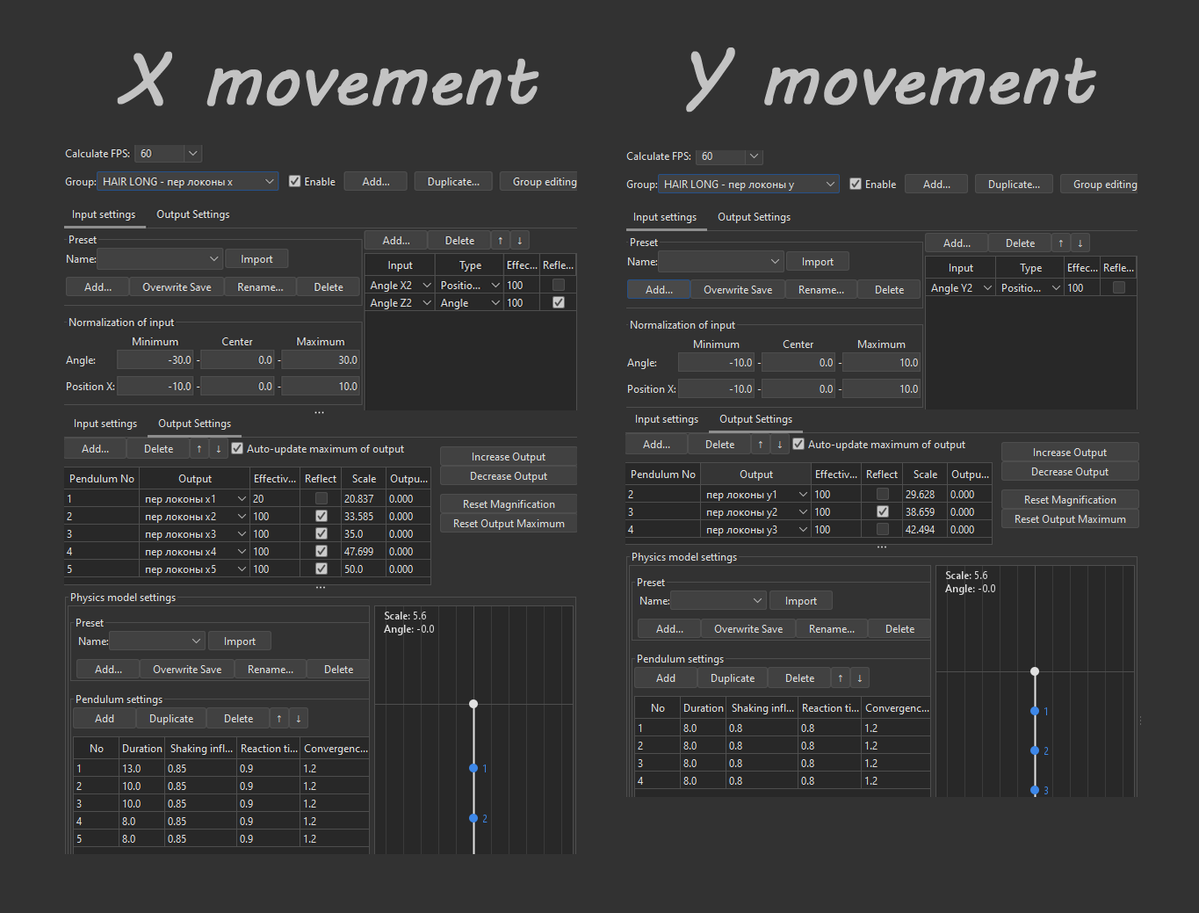Toggle Reflect for Angle X2 input row

tap(559, 284)
